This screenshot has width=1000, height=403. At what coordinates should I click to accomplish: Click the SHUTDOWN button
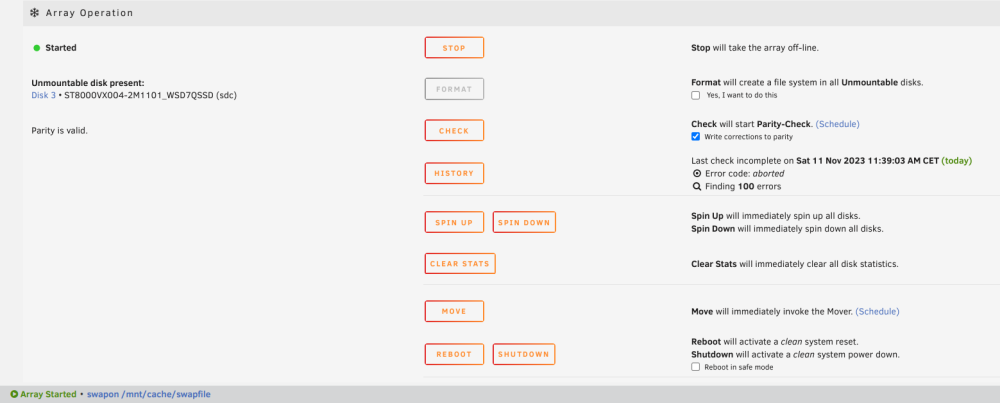(524, 355)
